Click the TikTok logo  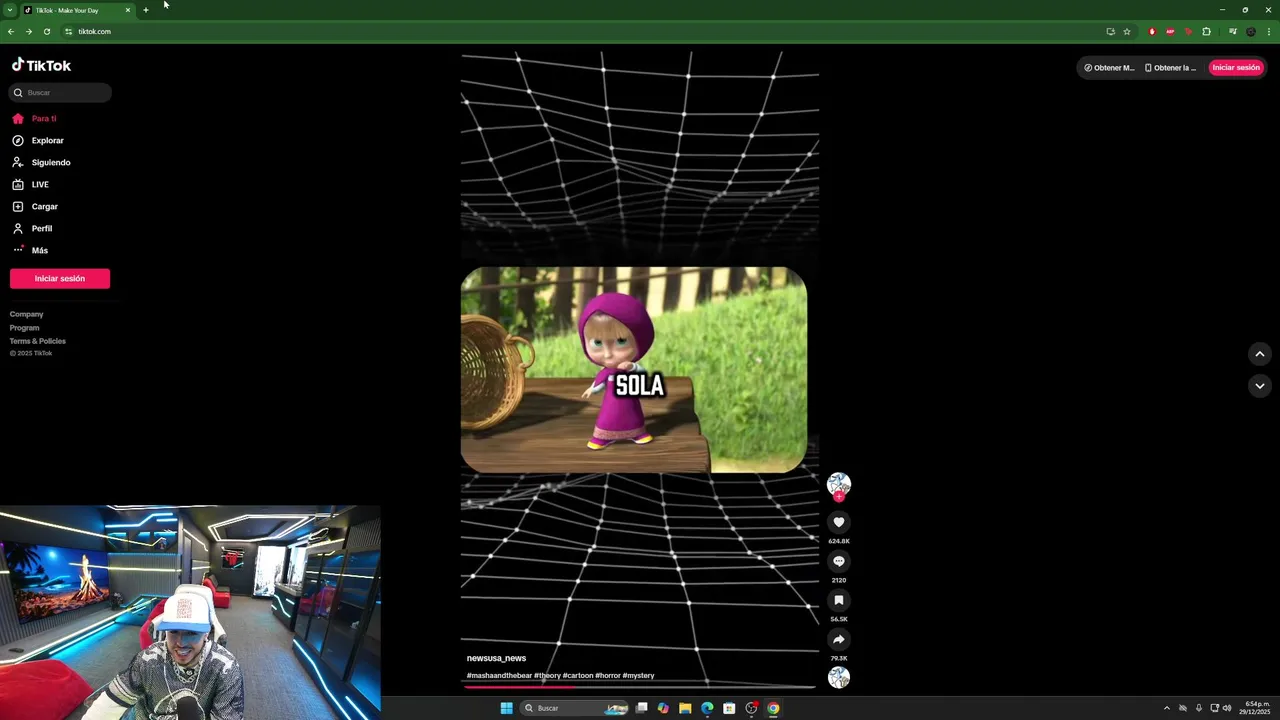point(41,65)
